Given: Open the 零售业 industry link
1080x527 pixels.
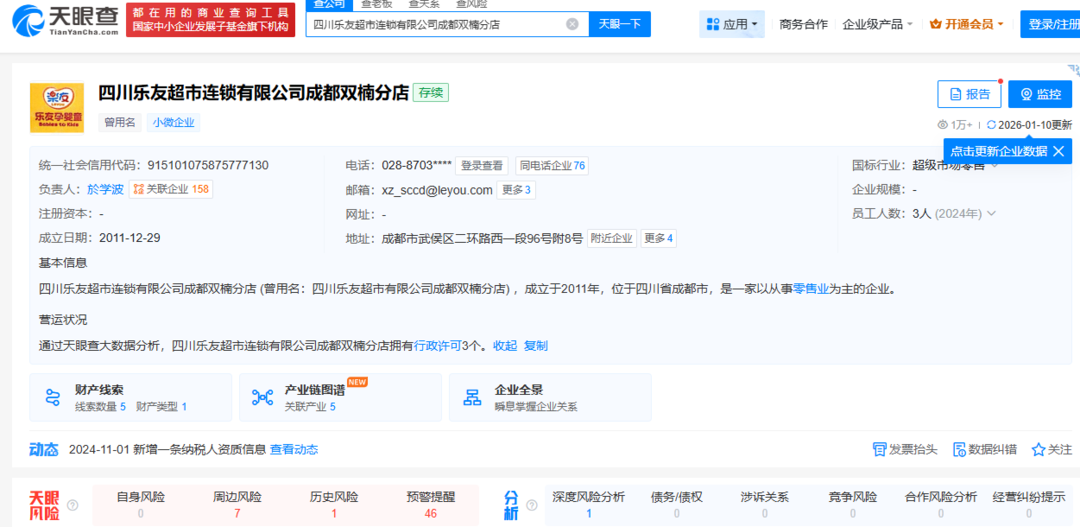Looking at the screenshot, I should tap(811, 289).
